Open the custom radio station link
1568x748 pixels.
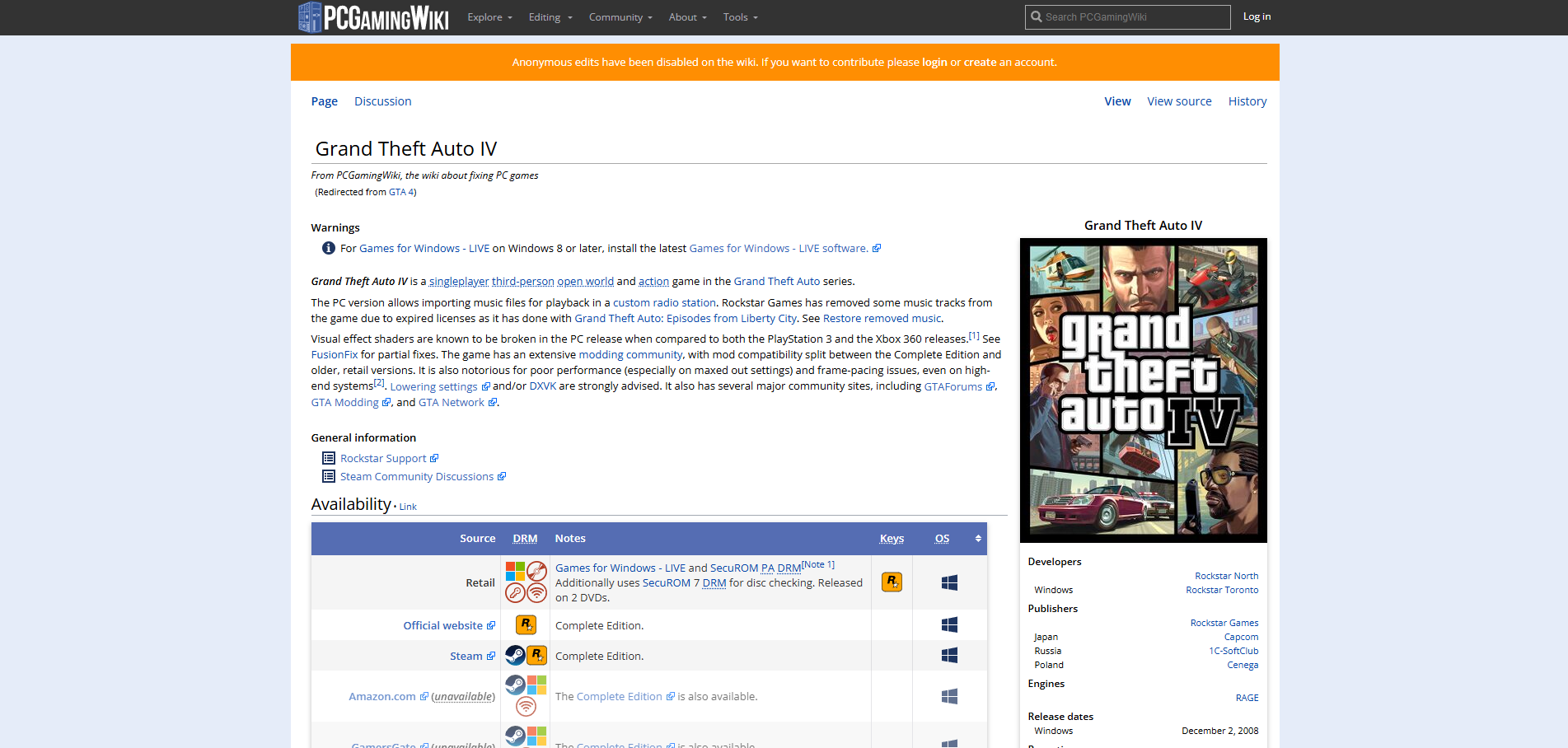pos(665,303)
